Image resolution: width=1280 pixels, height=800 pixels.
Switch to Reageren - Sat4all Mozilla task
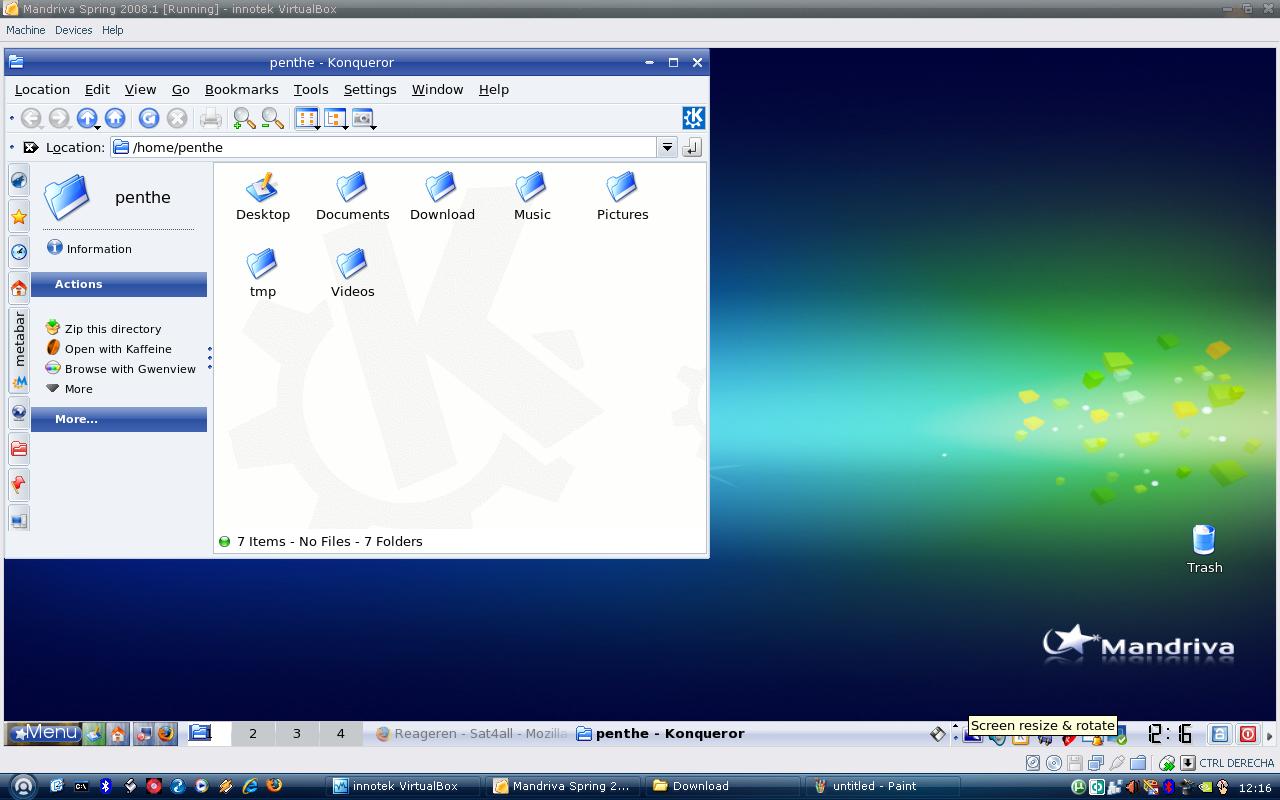point(471,733)
